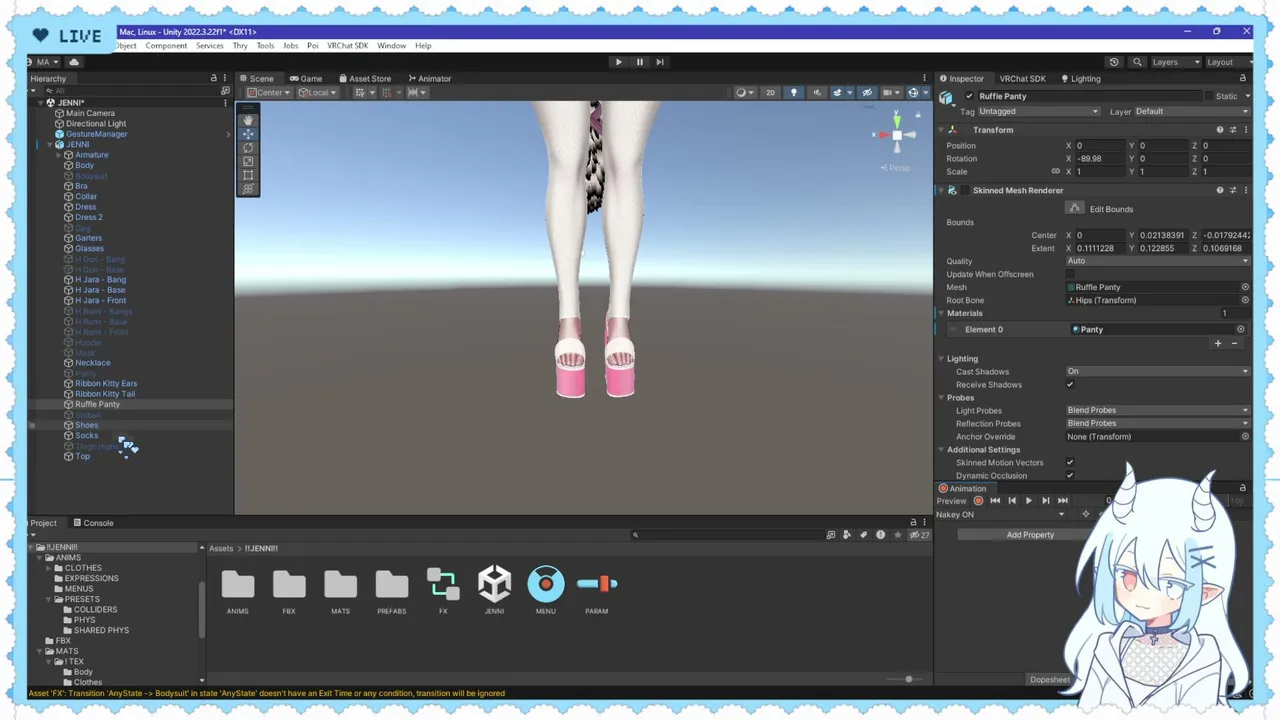Toggle Receive Shadows checkbox
The height and width of the screenshot is (720, 1280).
pos(1070,384)
